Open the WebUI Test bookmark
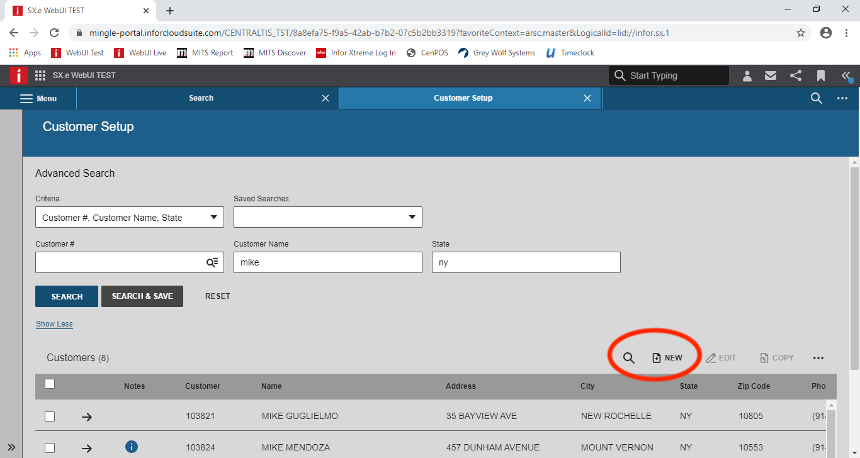The height and width of the screenshot is (458, 860). pyautogui.click(x=77, y=53)
